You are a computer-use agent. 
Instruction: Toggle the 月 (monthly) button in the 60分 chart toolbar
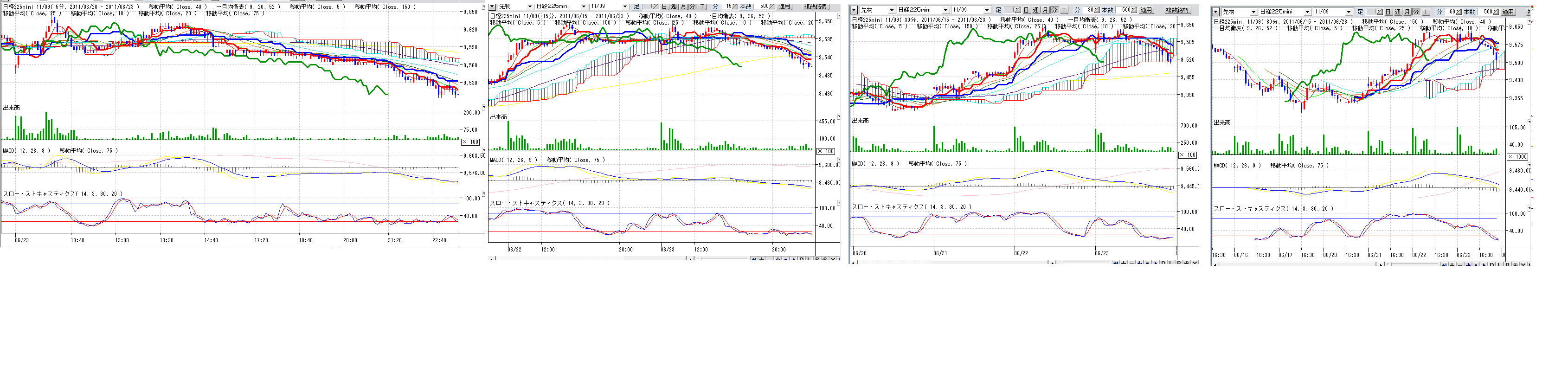(x=1407, y=12)
